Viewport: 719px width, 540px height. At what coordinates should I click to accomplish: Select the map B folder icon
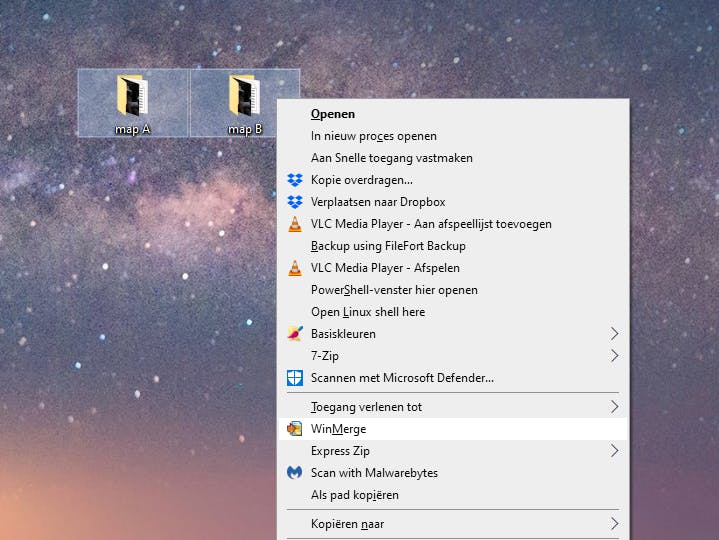pyautogui.click(x=245, y=95)
